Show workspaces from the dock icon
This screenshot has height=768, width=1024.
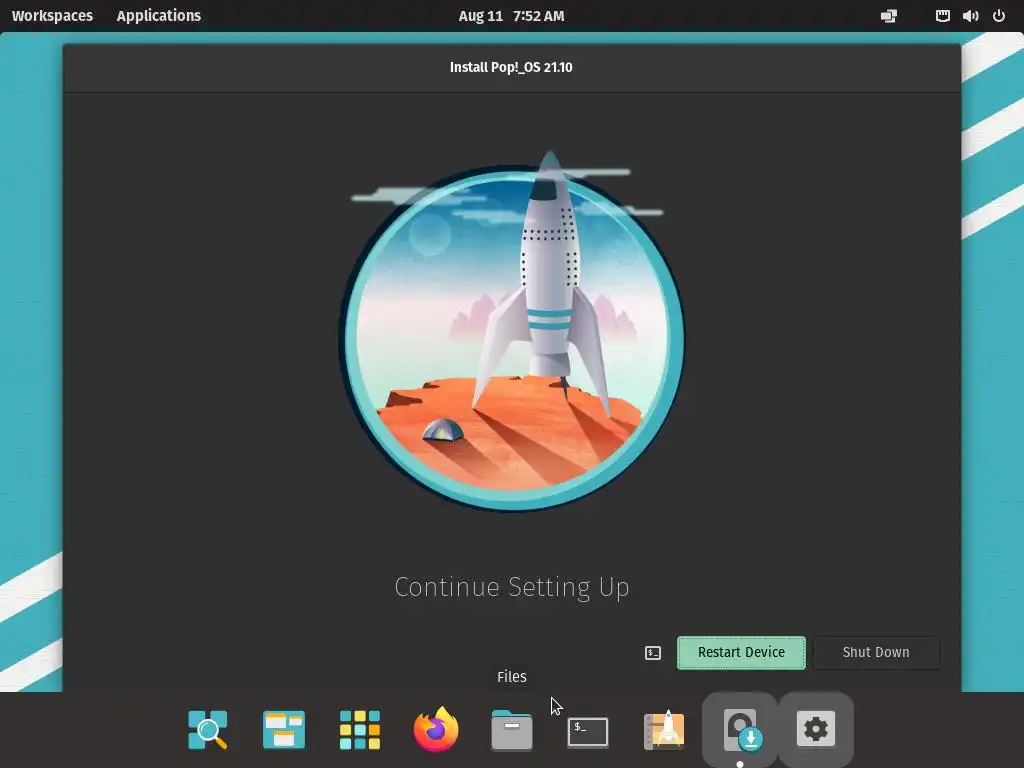(283, 729)
